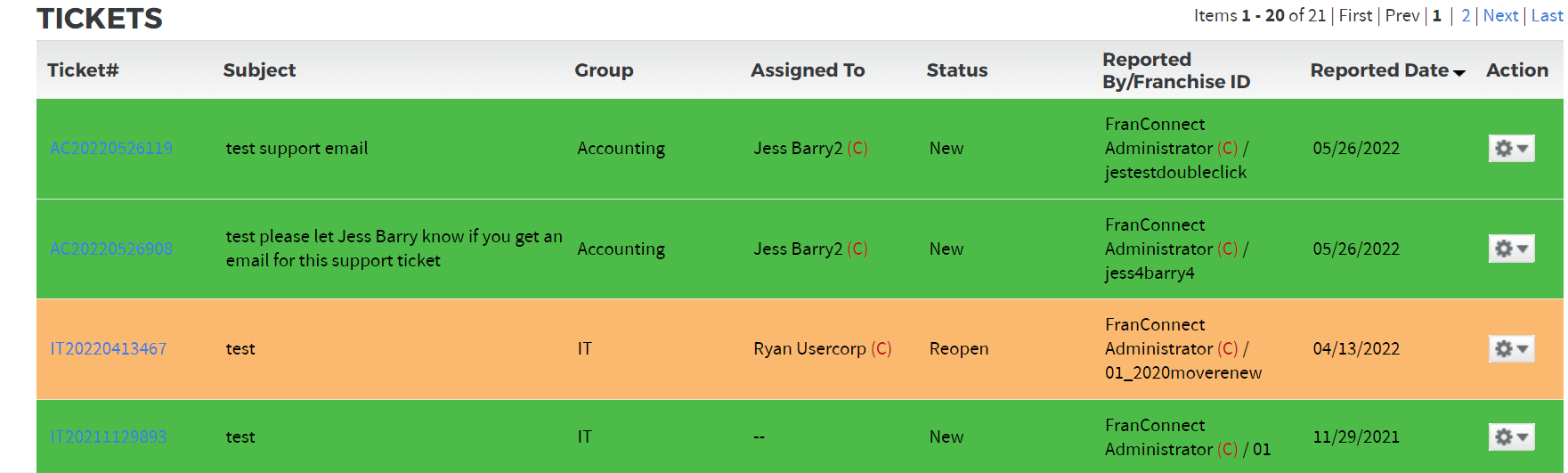This screenshot has height=473, width=1568.
Task: Click Prev page pagination text
Action: tap(1402, 15)
